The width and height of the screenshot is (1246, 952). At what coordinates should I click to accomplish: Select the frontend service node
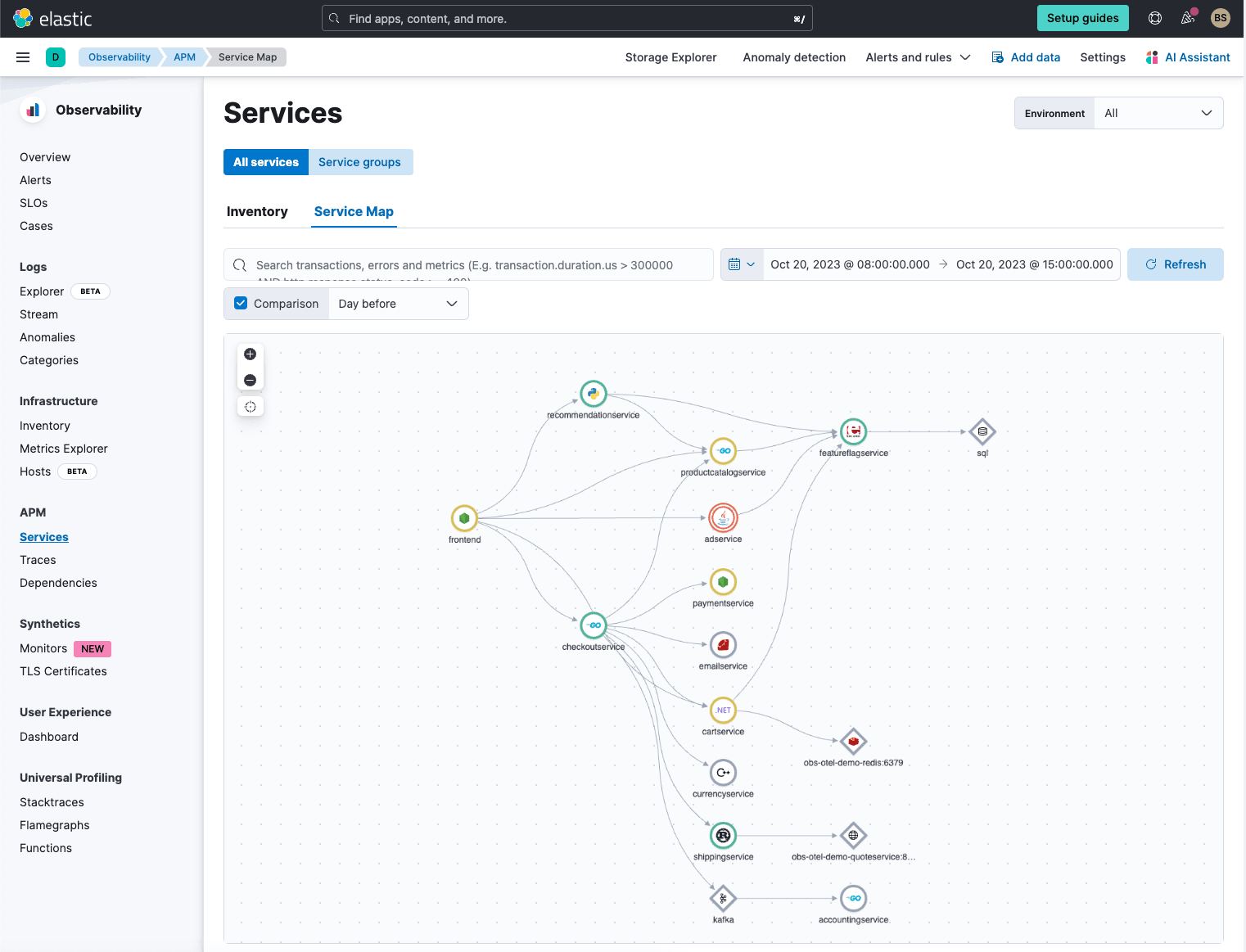(464, 519)
